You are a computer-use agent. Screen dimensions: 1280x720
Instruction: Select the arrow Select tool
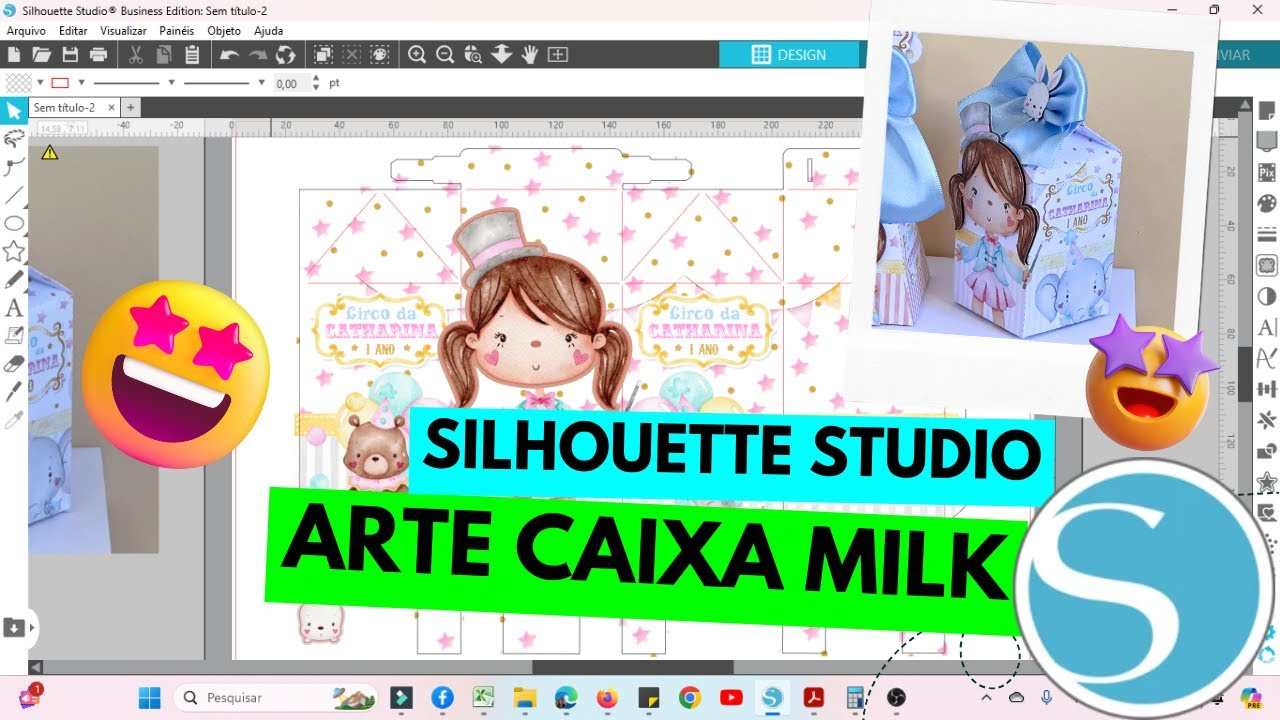(x=14, y=111)
